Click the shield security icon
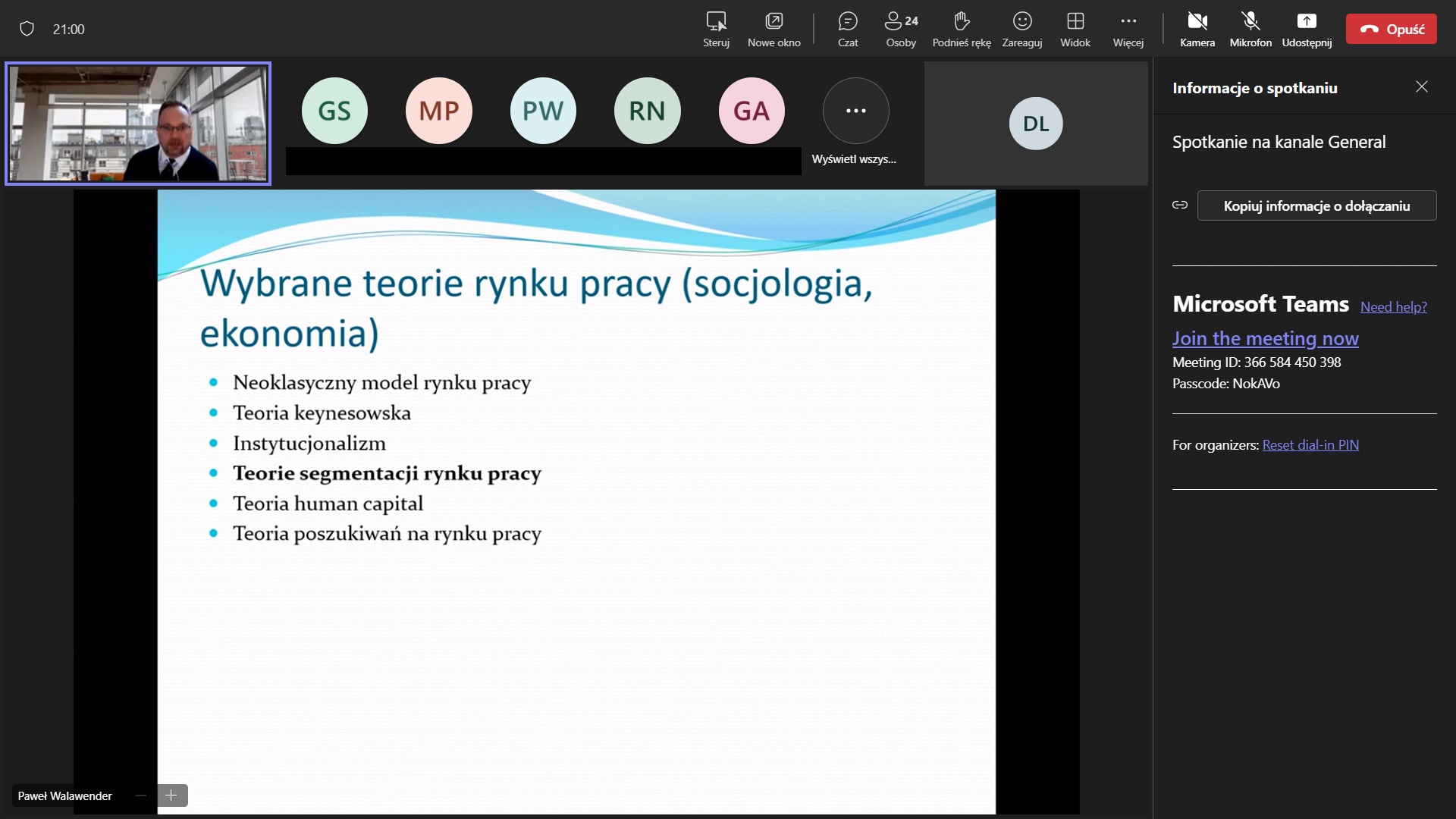This screenshot has height=819, width=1456. (x=27, y=29)
